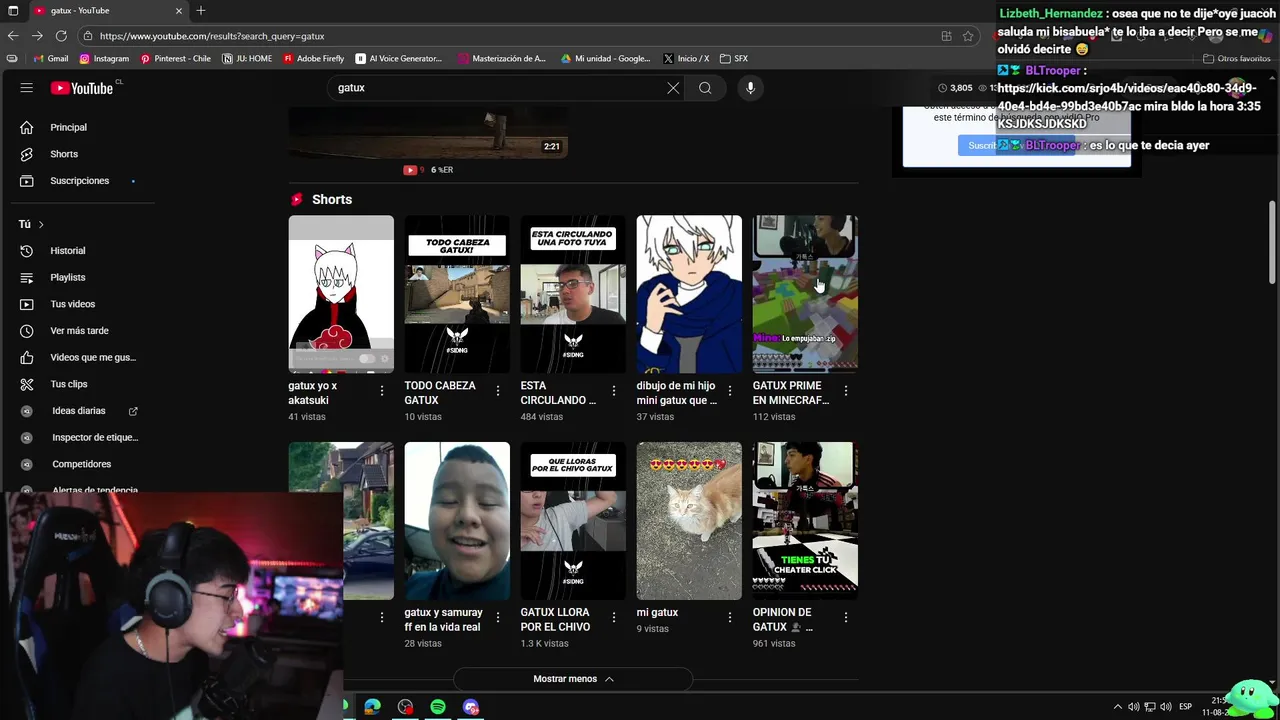Image resolution: width=1280 pixels, height=720 pixels.
Task: Open title OPINION DE GATUX
Action: pyautogui.click(x=784, y=620)
